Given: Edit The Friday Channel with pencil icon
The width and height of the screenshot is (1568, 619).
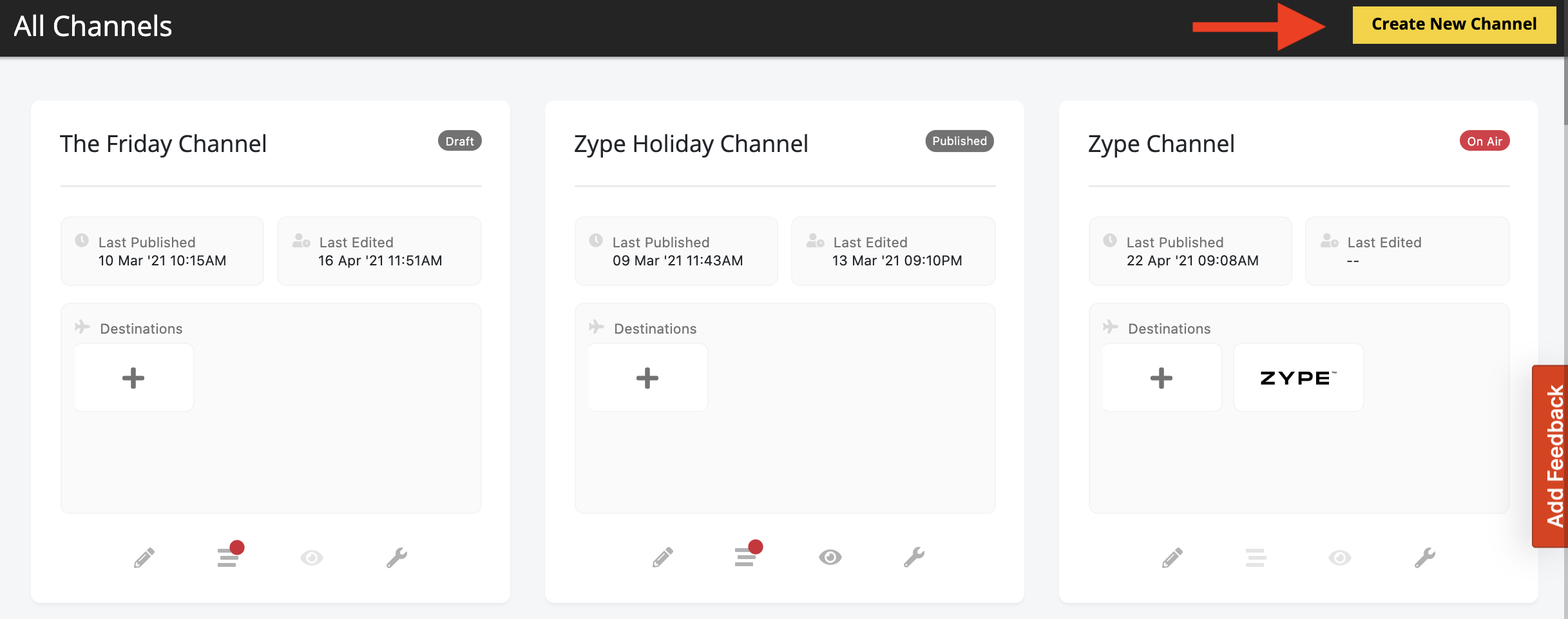Looking at the screenshot, I should [x=144, y=557].
